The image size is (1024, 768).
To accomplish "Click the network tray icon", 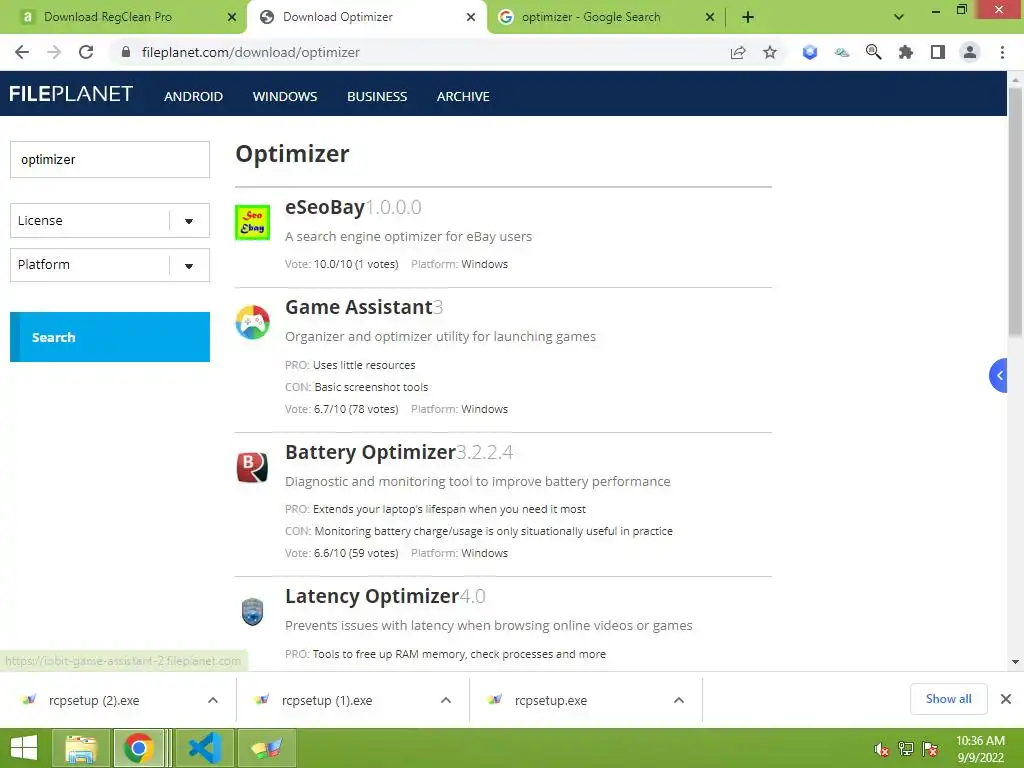I will point(906,749).
